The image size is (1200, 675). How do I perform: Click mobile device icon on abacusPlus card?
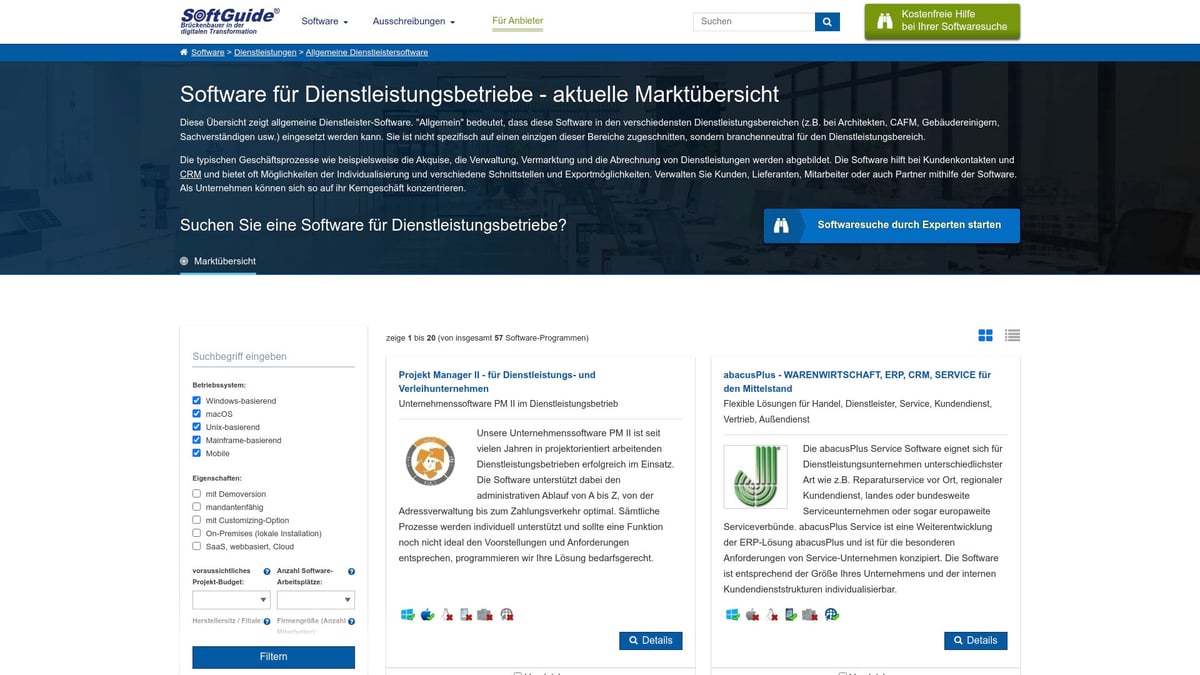click(791, 615)
